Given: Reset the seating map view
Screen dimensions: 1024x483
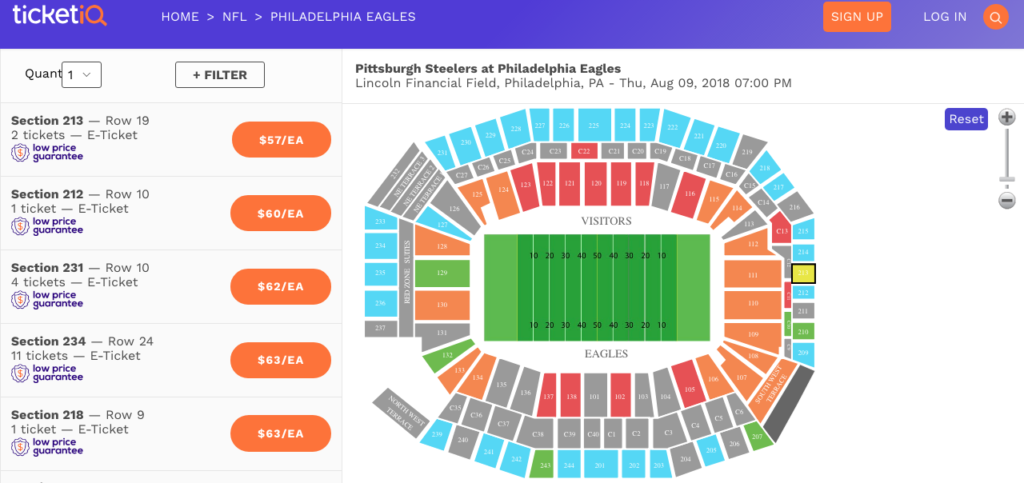Looking at the screenshot, I should click(966, 119).
